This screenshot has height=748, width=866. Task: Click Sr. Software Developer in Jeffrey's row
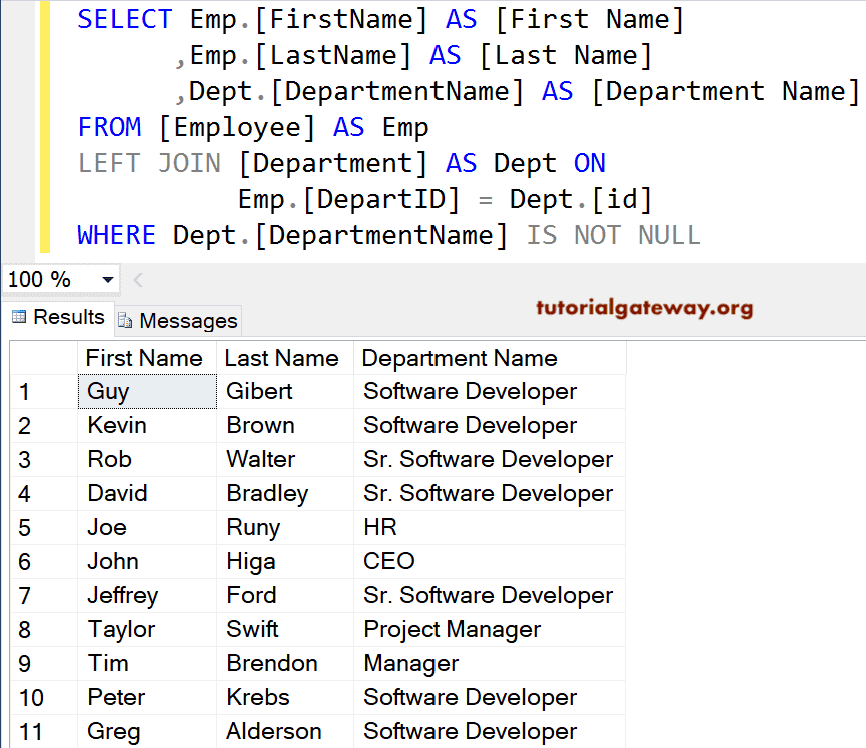point(489,596)
